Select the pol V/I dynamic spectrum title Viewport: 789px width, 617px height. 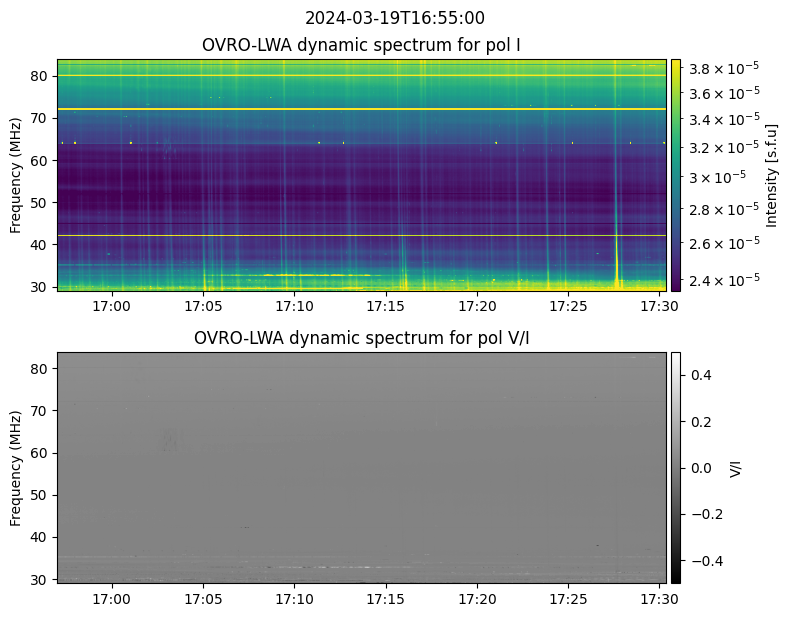click(361, 338)
